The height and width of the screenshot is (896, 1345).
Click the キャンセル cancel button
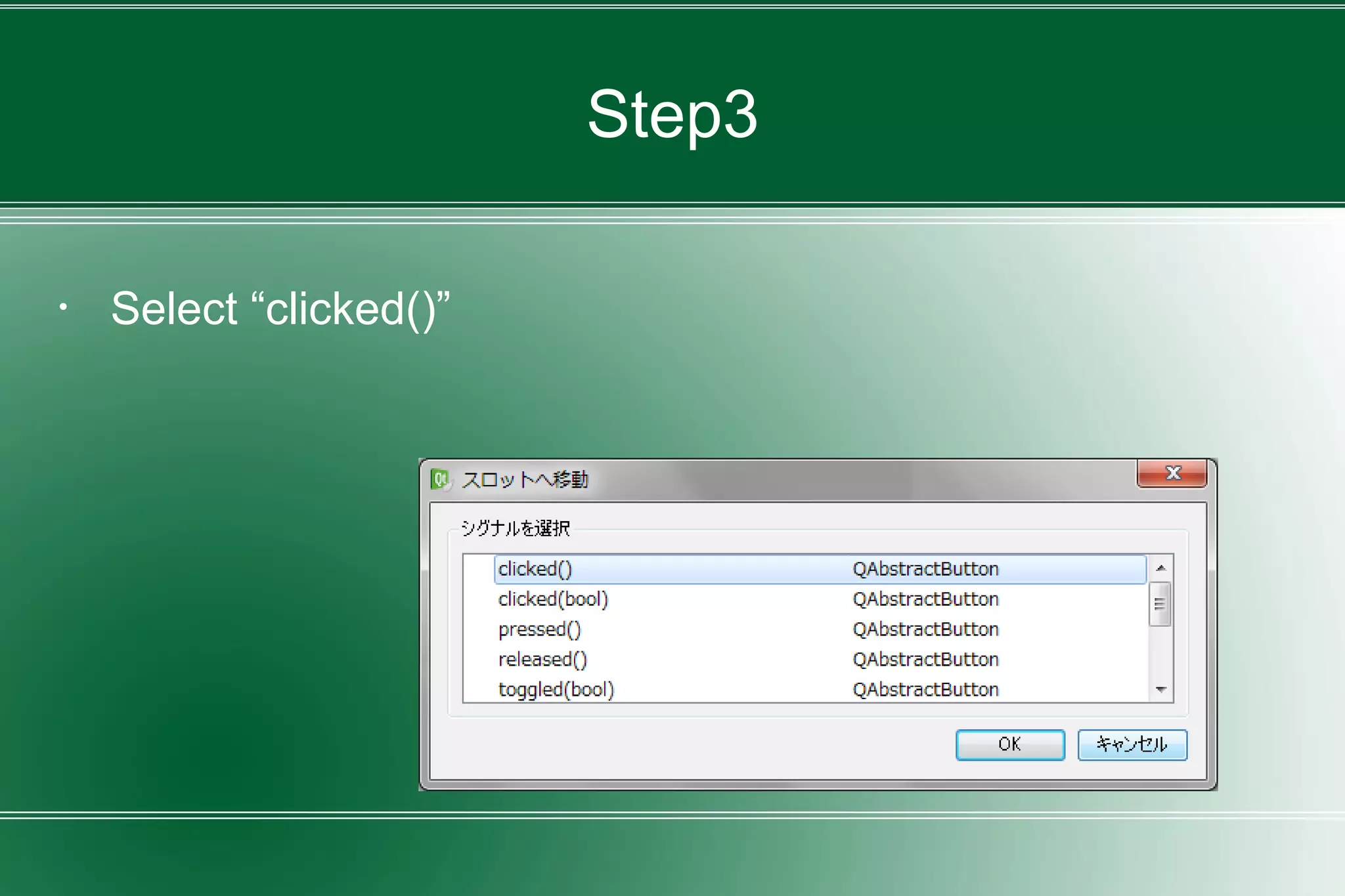tap(1132, 744)
